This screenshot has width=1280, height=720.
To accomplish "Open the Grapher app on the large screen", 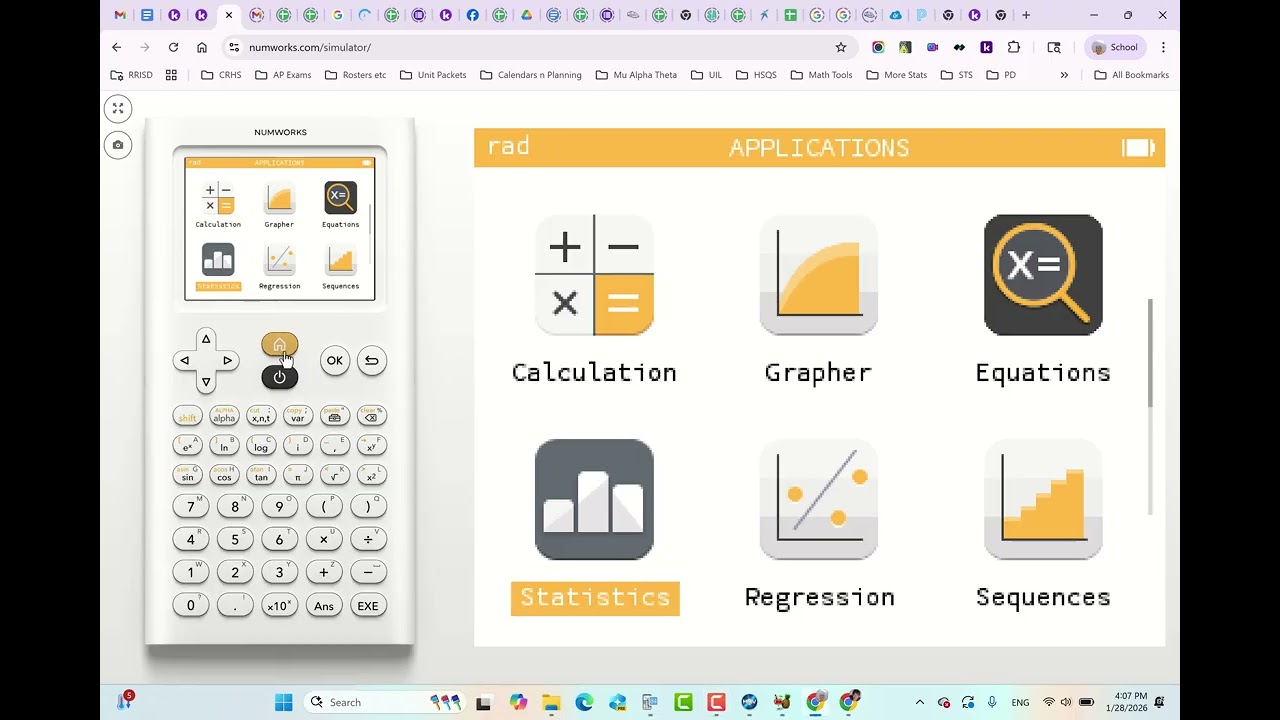I will 818,299.
